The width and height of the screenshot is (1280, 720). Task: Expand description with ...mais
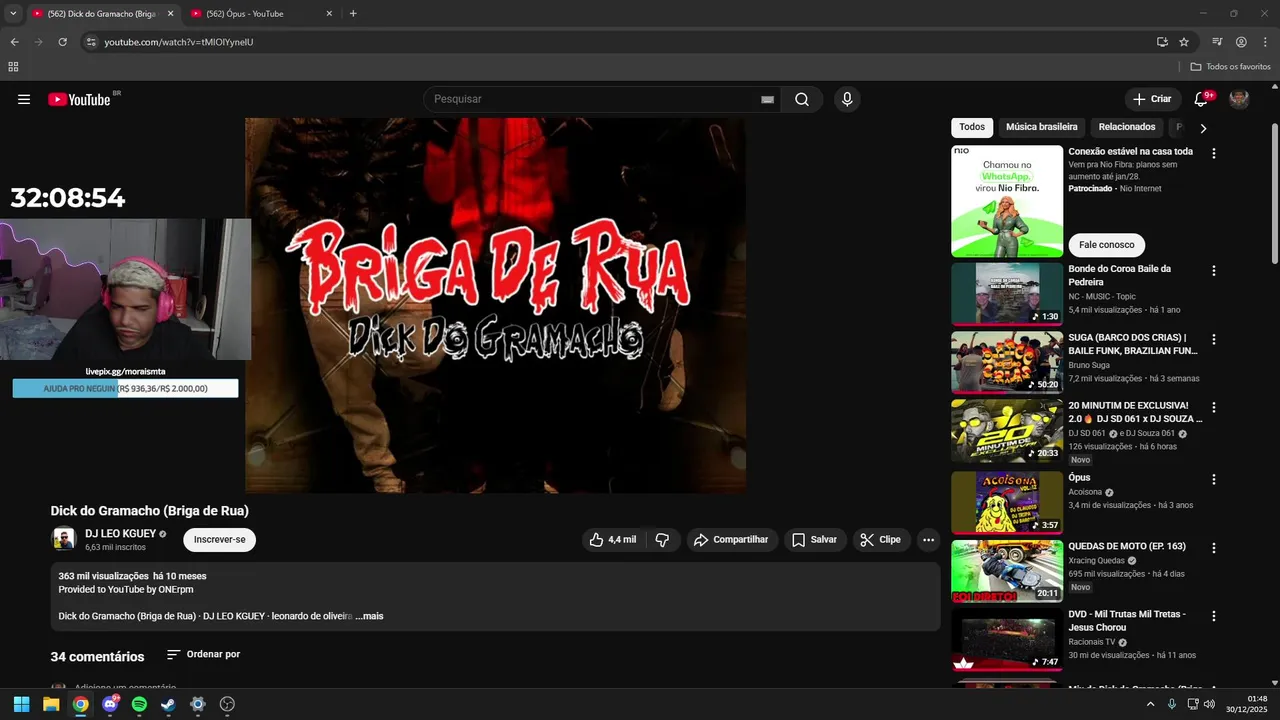click(369, 616)
